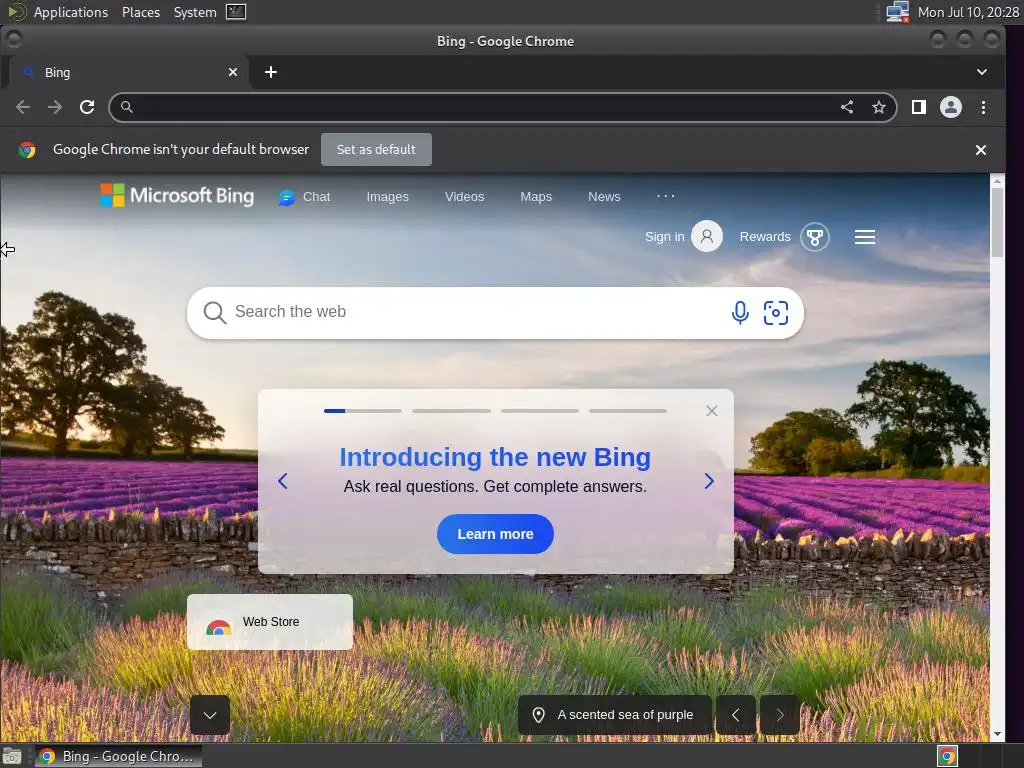Open Bing hamburger settings menu
Viewport: 1024px width, 768px height.
(x=865, y=237)
